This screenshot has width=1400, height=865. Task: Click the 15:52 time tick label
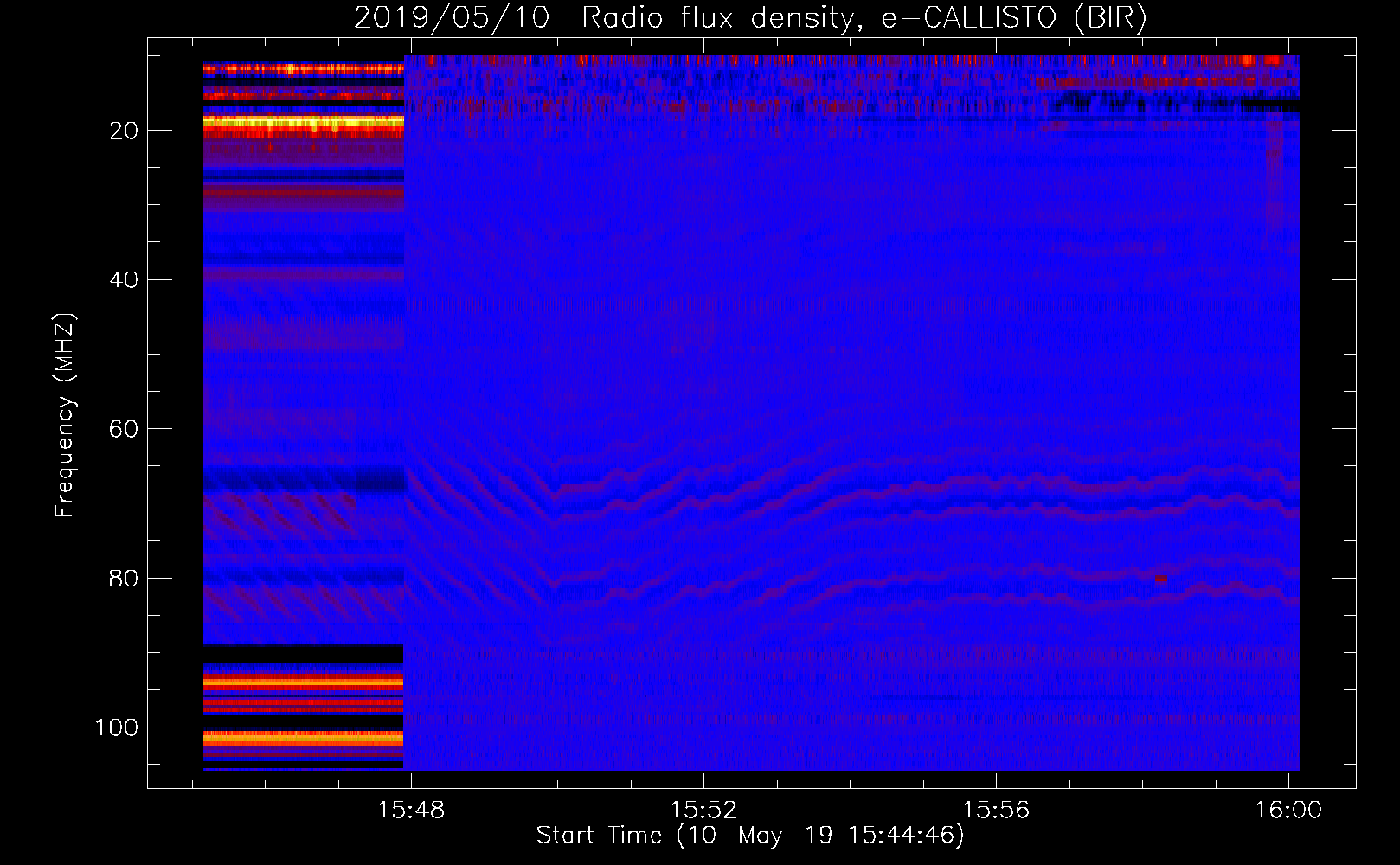pos(703,811)
